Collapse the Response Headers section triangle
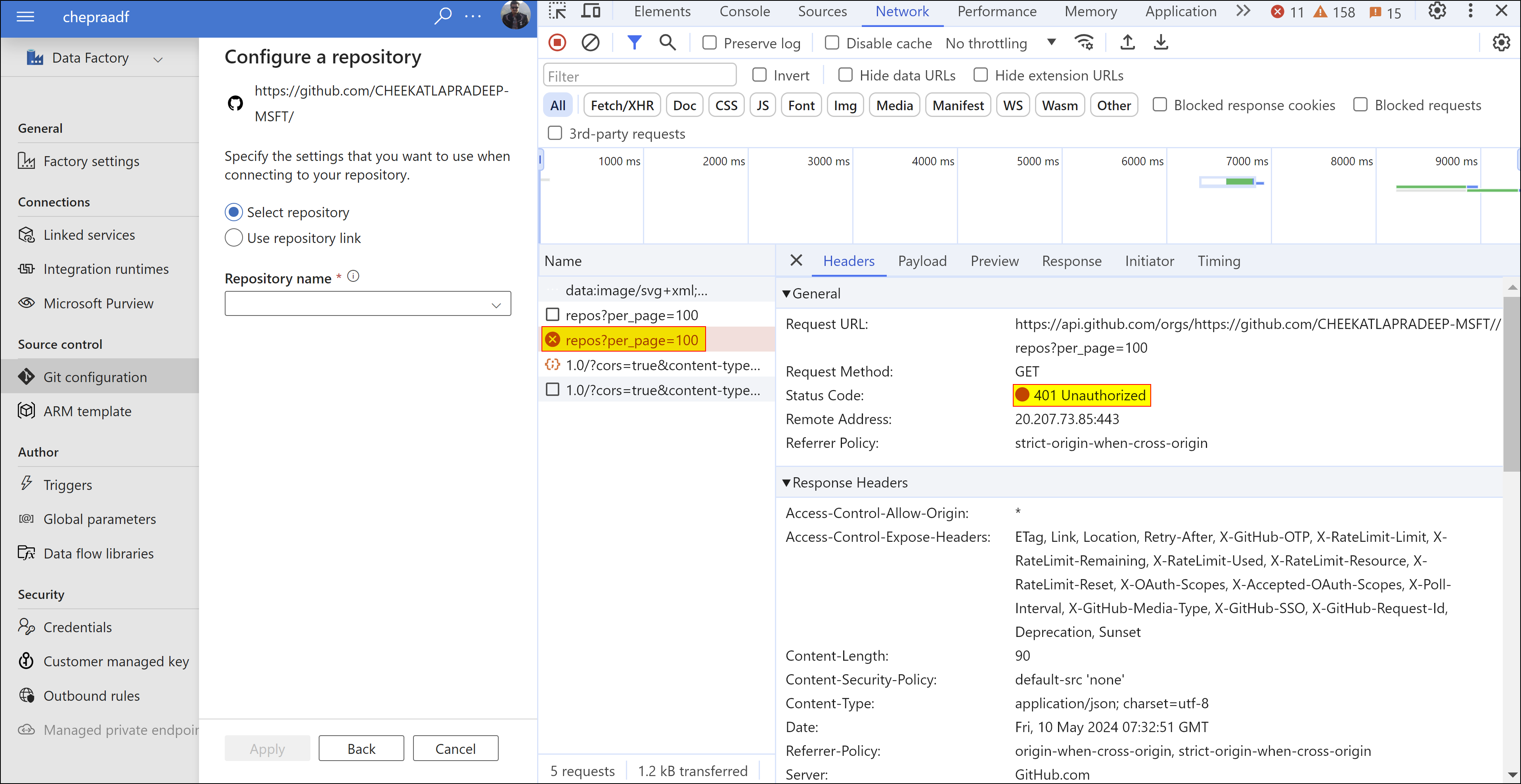1521x784 pixels. tap(786, 482)
